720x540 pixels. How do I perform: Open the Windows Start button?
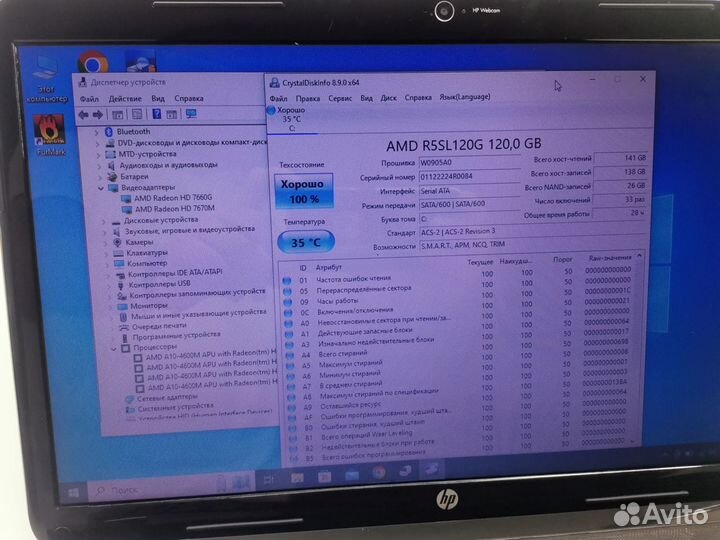73,493
